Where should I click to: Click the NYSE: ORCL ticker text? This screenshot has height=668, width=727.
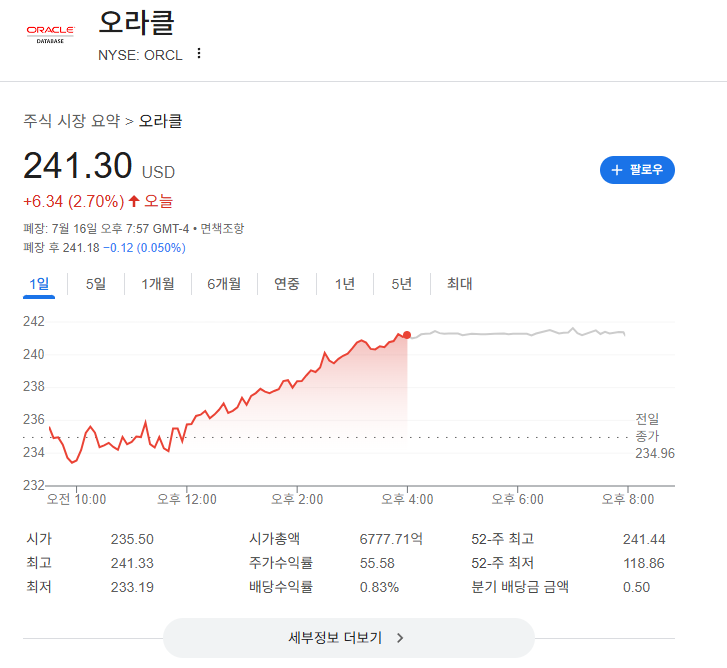140,55
